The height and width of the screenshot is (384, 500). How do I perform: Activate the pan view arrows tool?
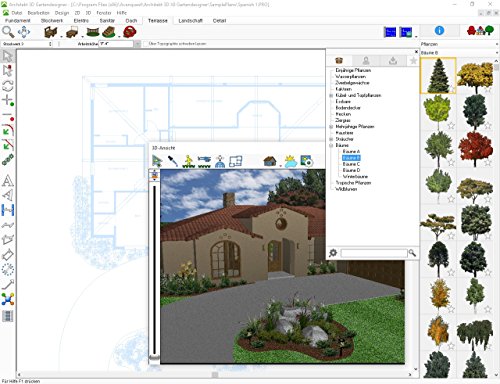[x=24, y=32]
